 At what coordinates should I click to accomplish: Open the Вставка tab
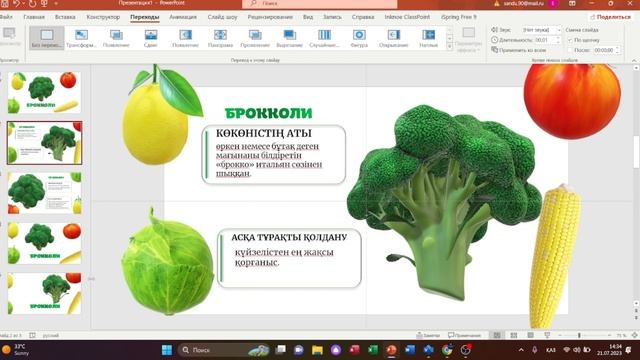(x=65, y=17)
